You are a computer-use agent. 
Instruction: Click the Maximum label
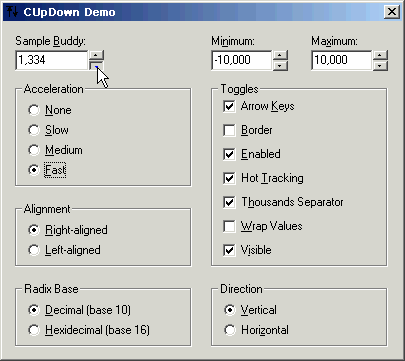coord(334,41)
